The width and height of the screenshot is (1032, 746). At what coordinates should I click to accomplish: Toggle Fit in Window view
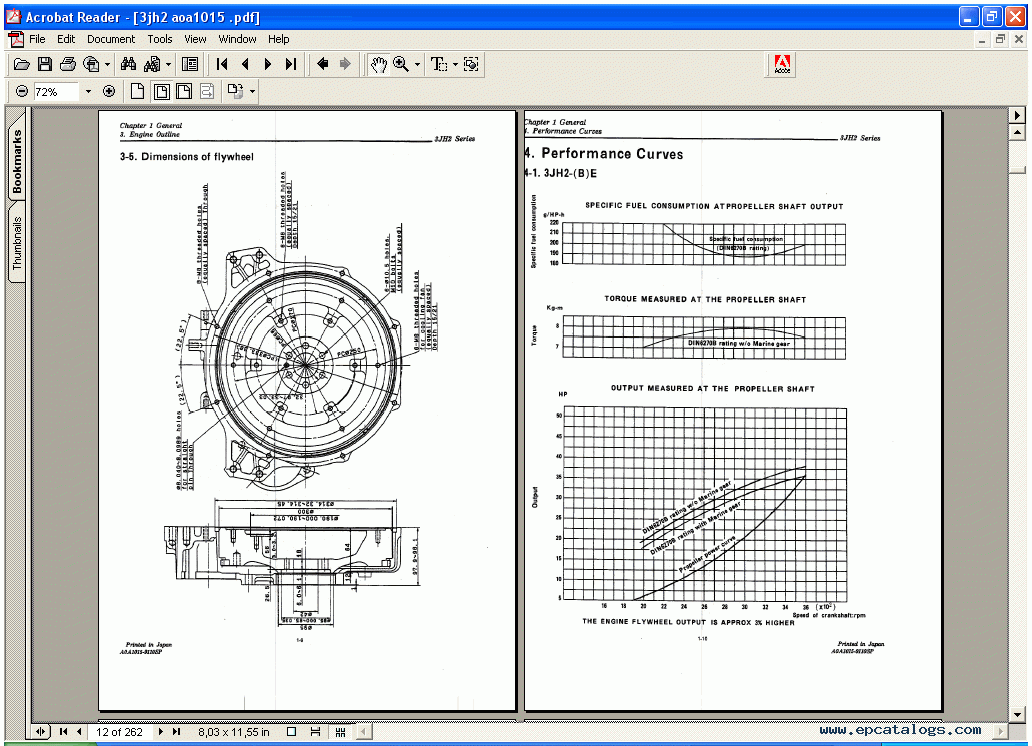[x=161, y=92]
